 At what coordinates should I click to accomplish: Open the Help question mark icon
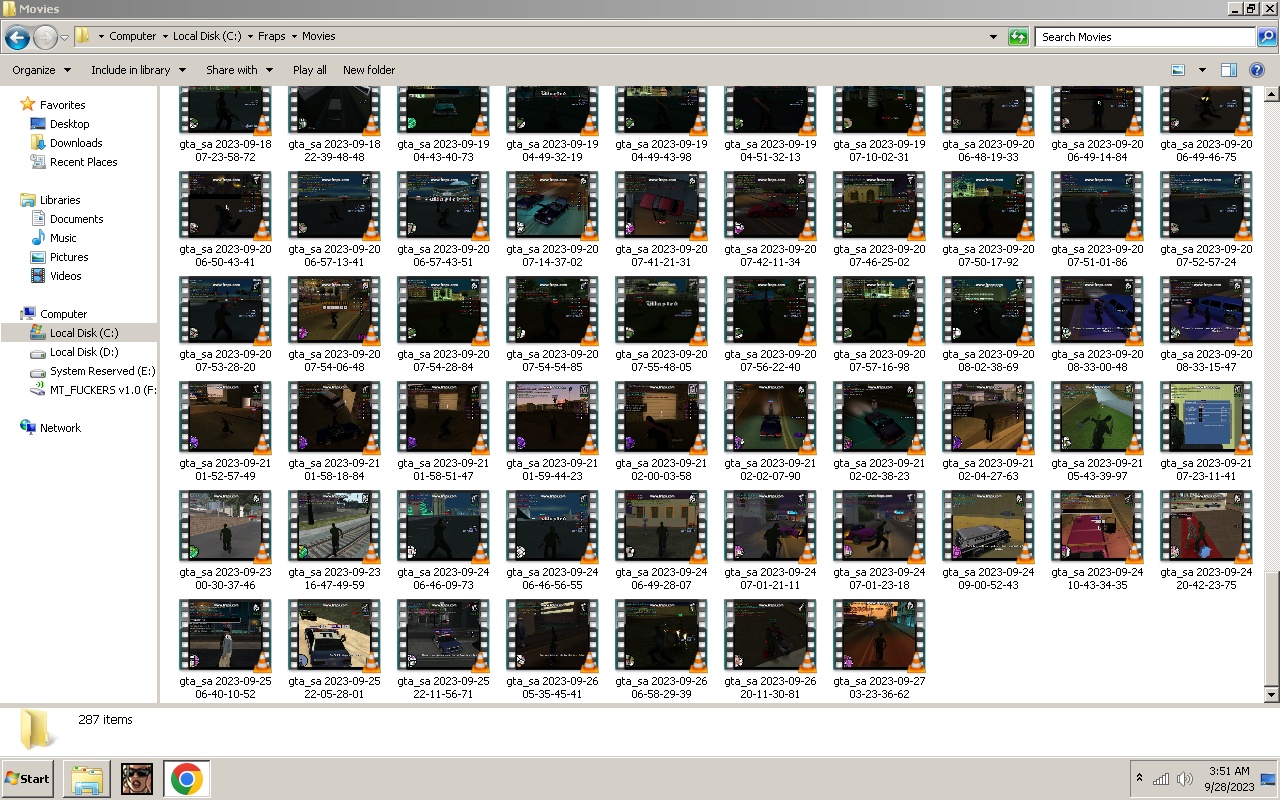pyautogui.click(x=1257, y=70)
